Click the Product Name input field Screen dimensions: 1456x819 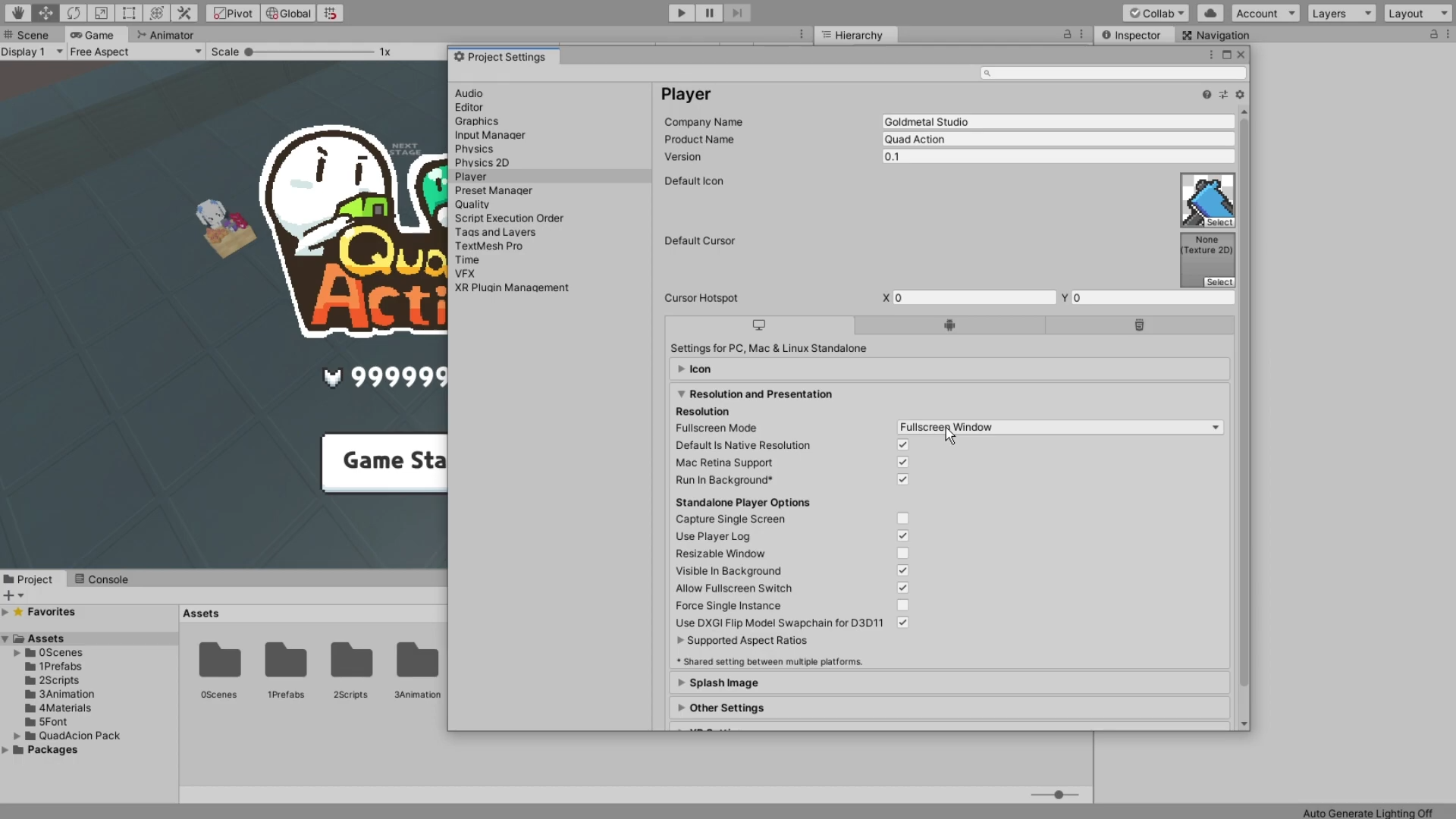(x=1058, y=140)
